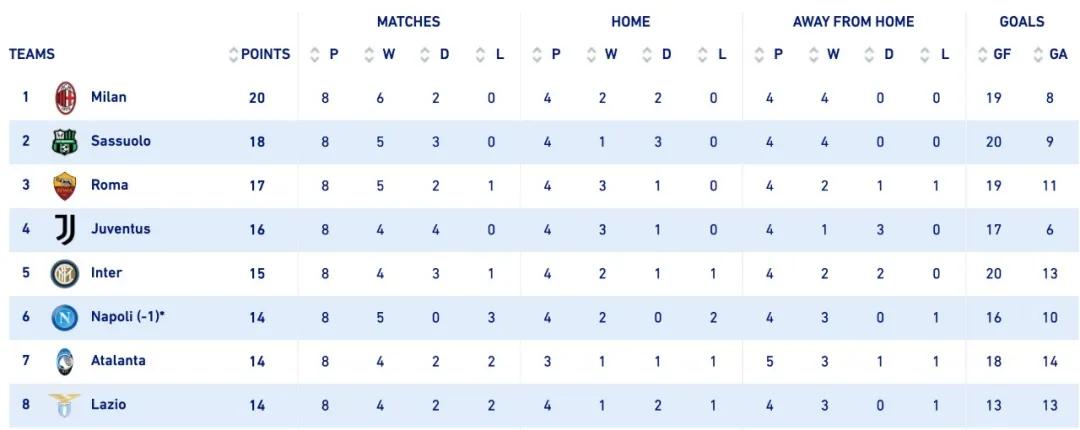Open the Atalanta team link
This screenshot has height=430, width=1080.
click(118, 361)
